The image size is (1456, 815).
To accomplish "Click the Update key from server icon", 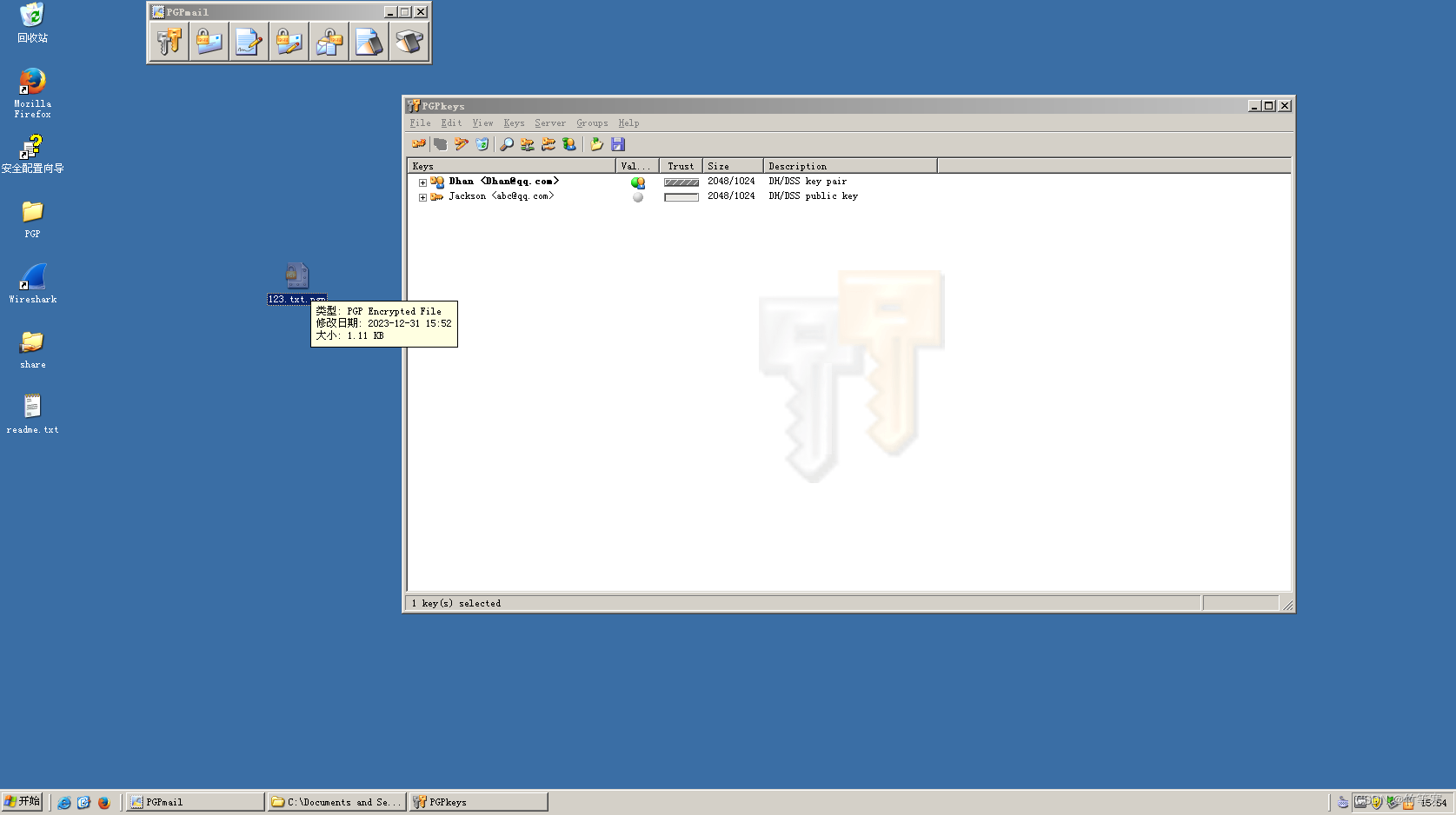I will point(548,144).
